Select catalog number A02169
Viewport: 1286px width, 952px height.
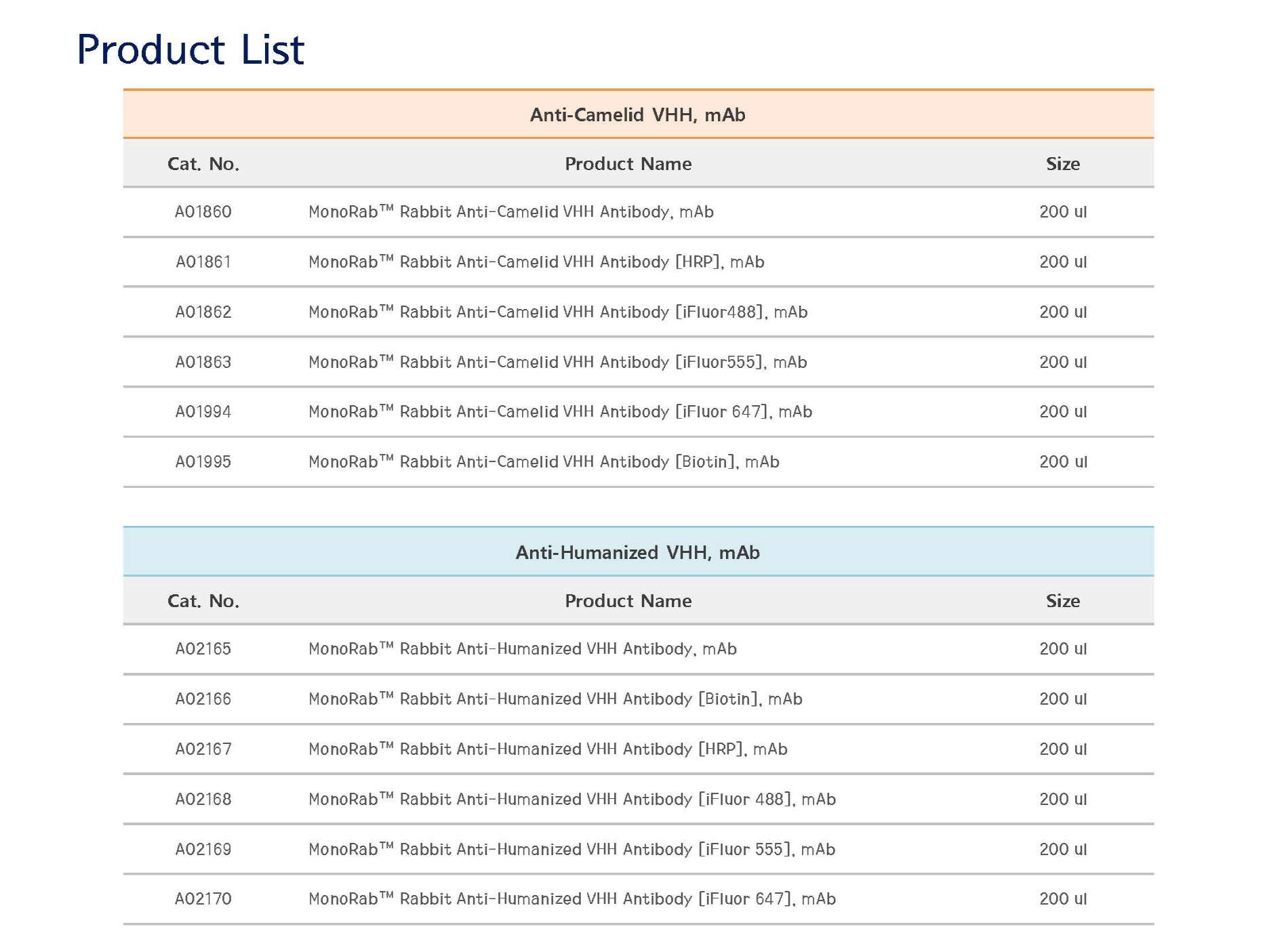[203, 849]
